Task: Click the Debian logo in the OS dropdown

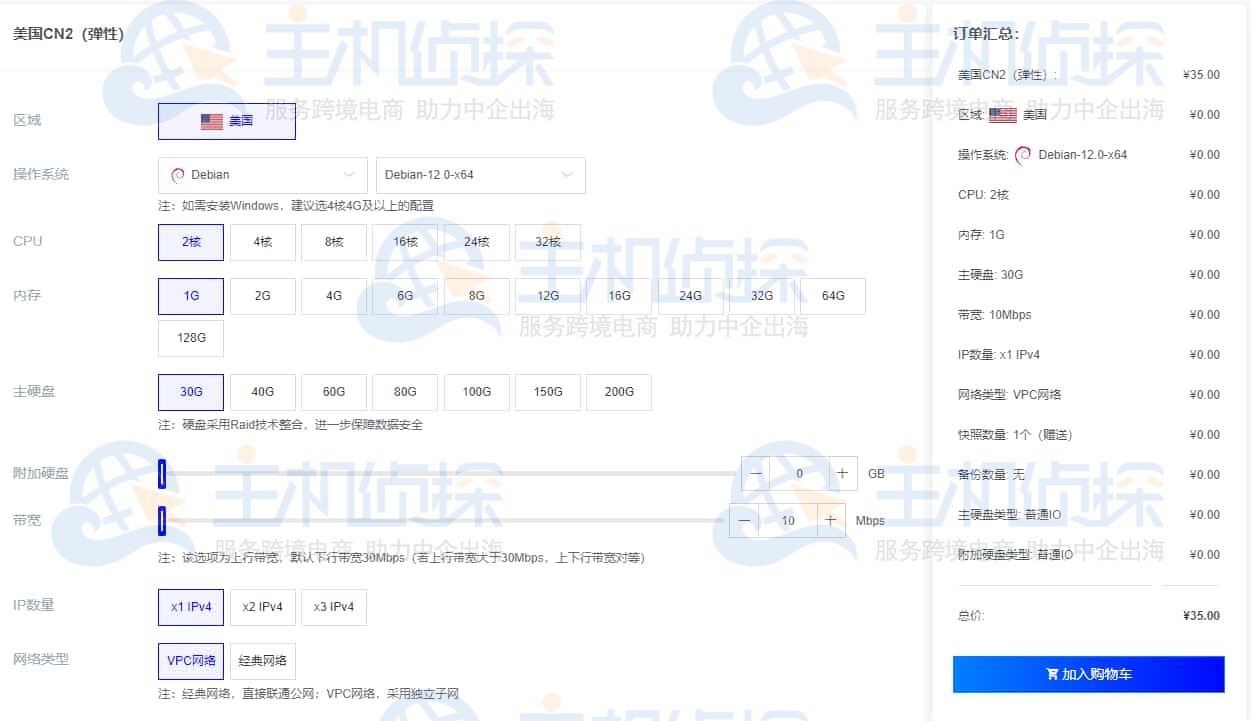Action: point(177,174)
